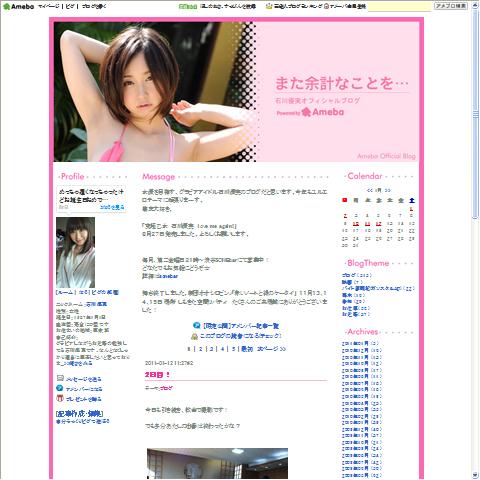
Task: Open the post titled 2日目！
Action: coord(157,375)
